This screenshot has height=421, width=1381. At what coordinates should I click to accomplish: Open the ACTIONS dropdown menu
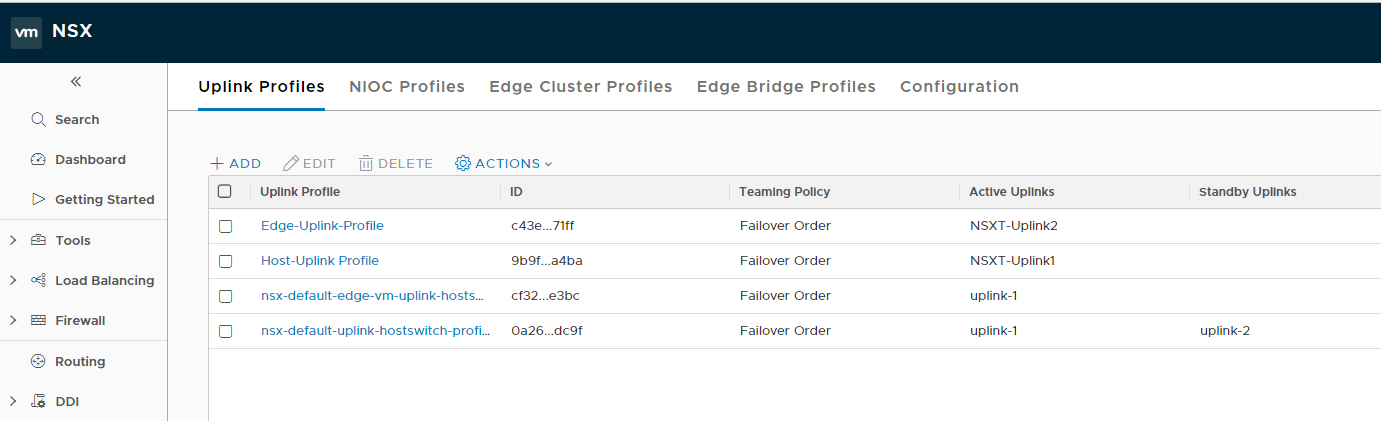(x=504, y=163)
